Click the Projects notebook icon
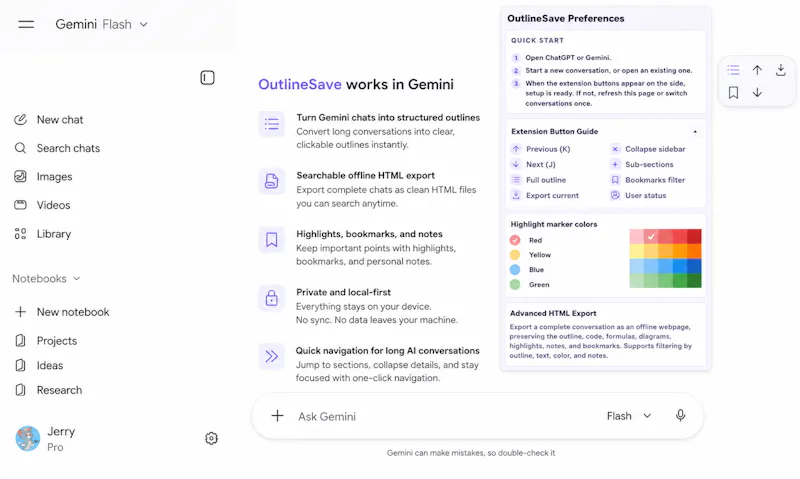800x479 pixels. tap(20, 341)
